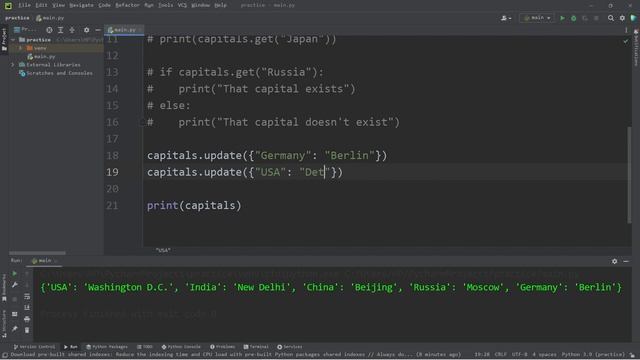Image resolution: width=640 pixels, height=360 pixels.
Task: Click the Select Opened File target icon
Action: (x=49, y=30)
